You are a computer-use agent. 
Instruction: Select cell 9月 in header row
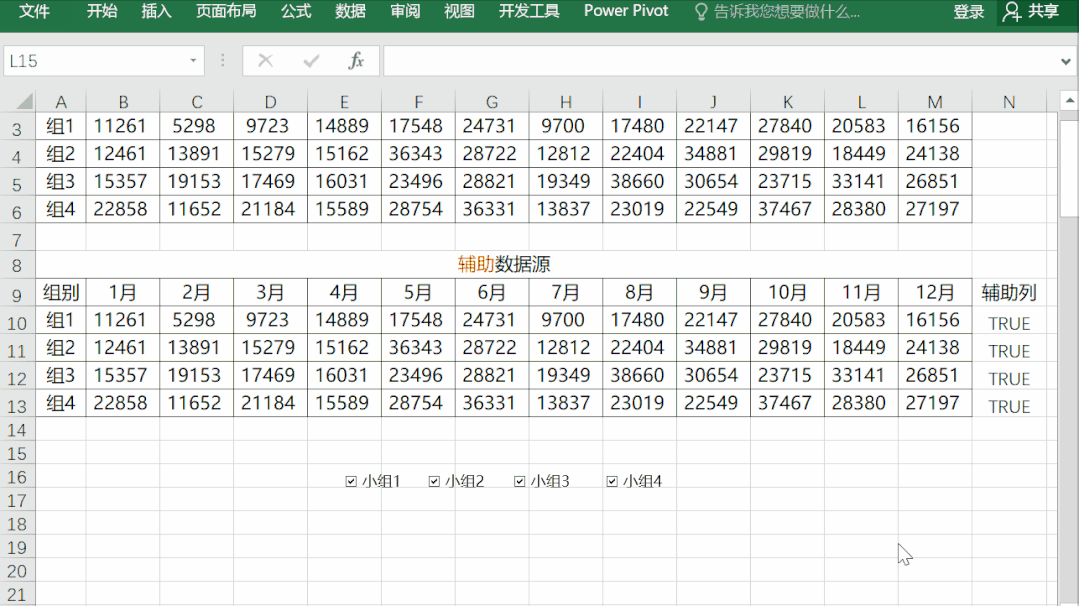point(713,292)
